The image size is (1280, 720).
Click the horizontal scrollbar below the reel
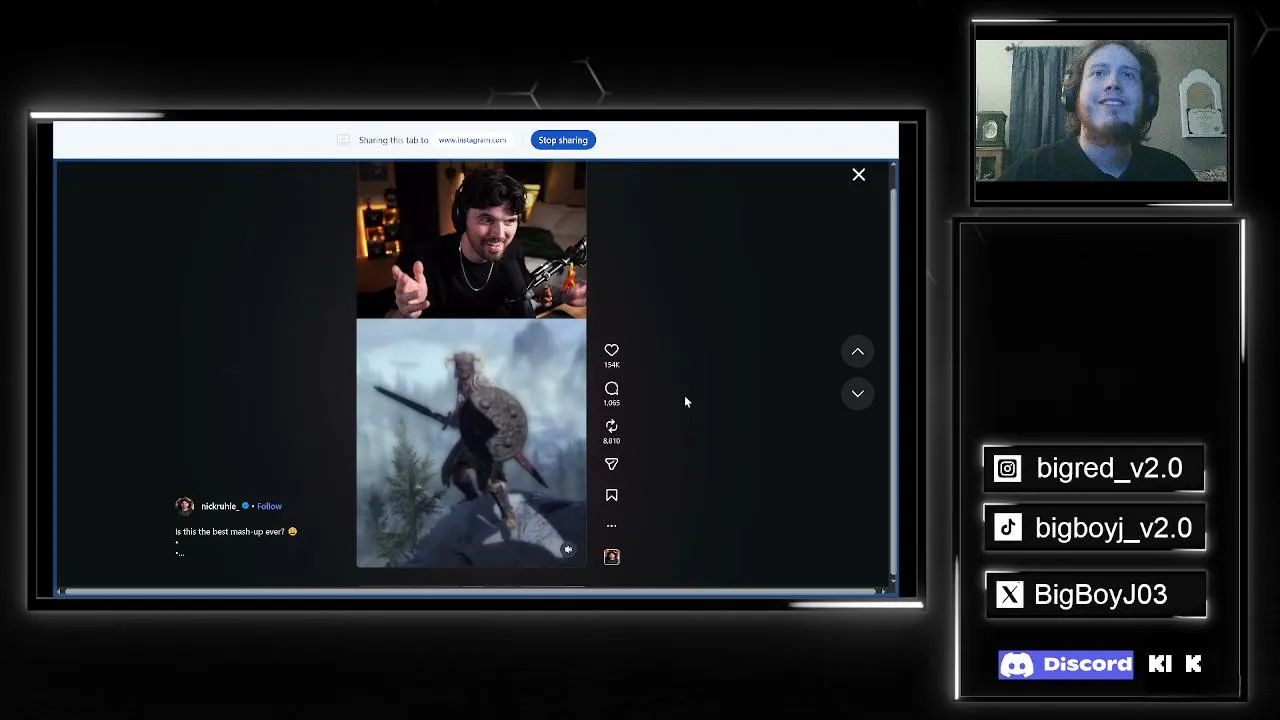pos(470,591)
